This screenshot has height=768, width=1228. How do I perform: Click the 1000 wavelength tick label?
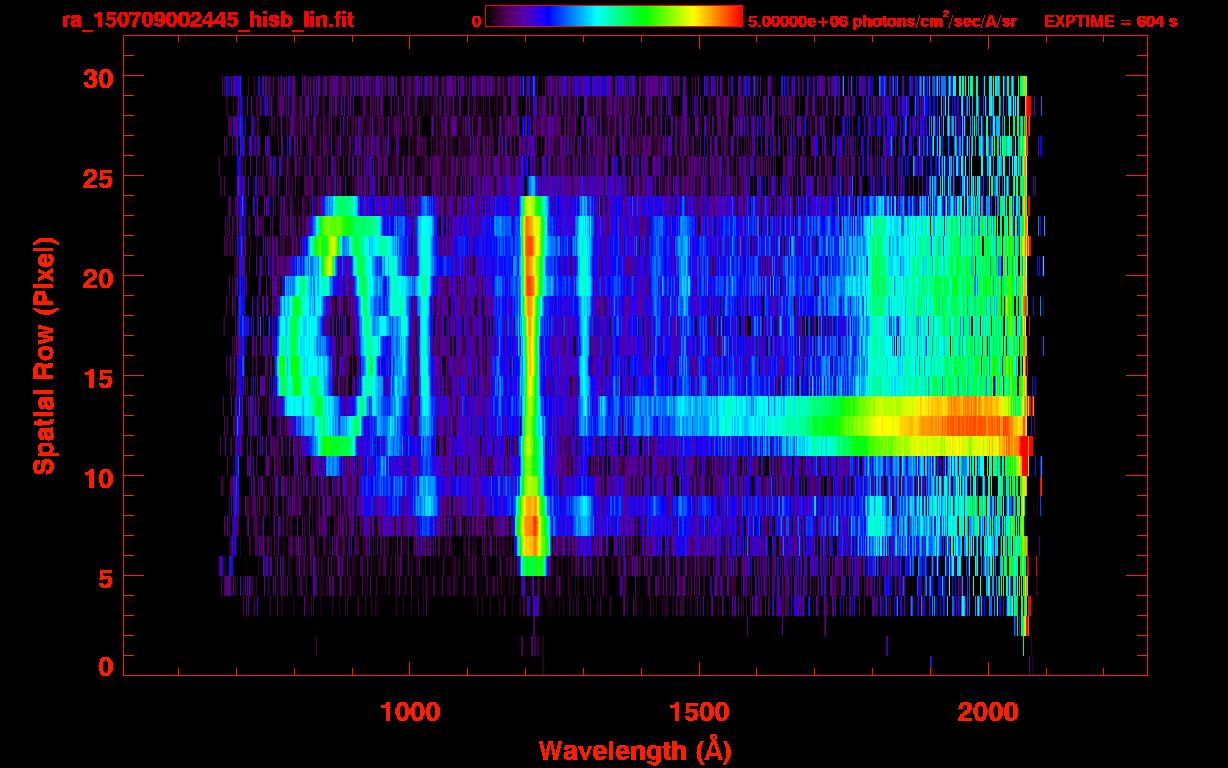click(x=409, y=712)
